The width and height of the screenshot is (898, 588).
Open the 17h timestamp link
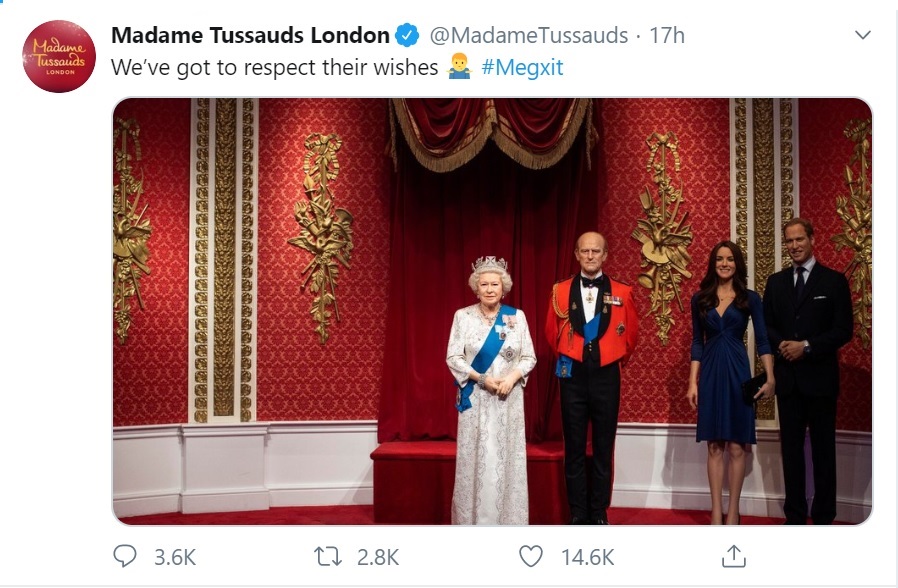tap(667, 35)
